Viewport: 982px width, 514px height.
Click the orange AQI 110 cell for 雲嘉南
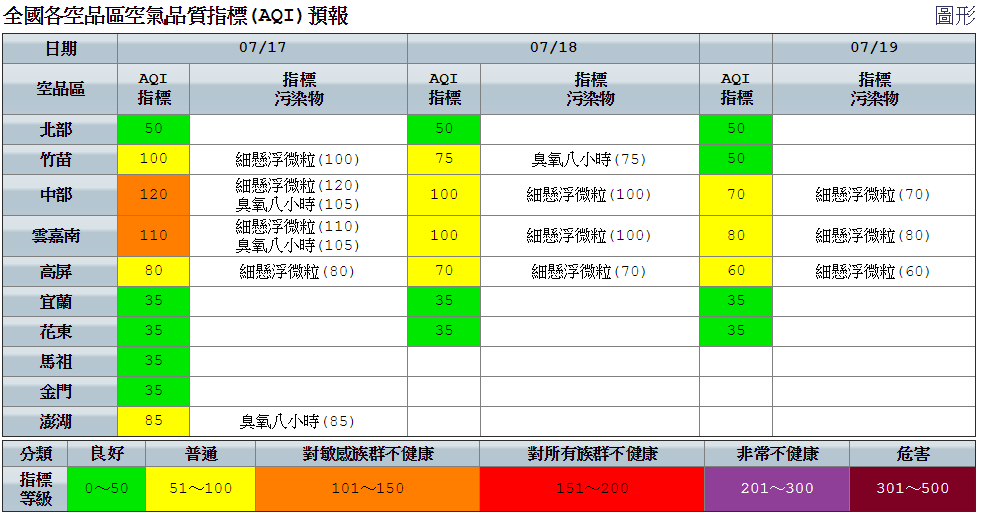[153, 236]
